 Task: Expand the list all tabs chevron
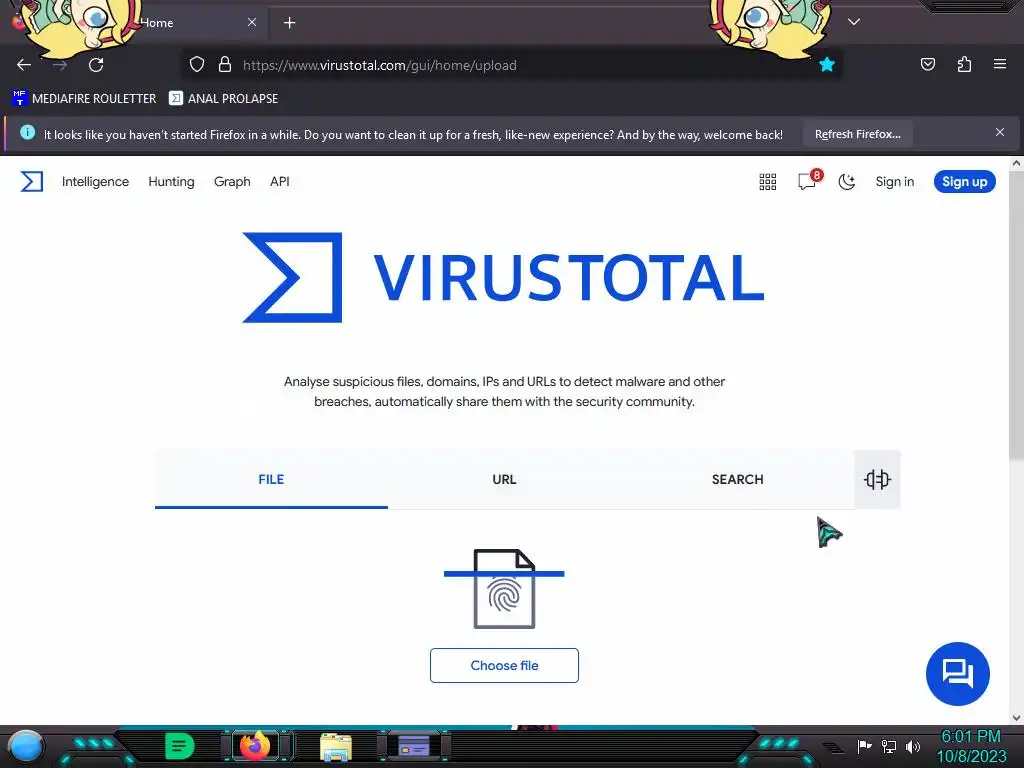854,22
